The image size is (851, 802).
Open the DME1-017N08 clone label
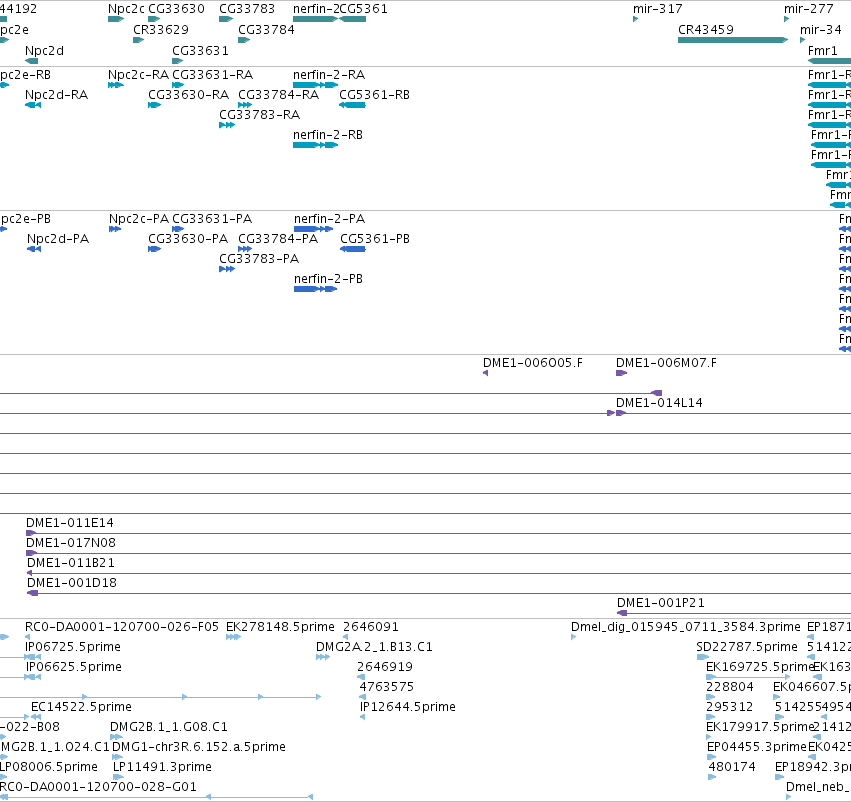tap(71, 543)
